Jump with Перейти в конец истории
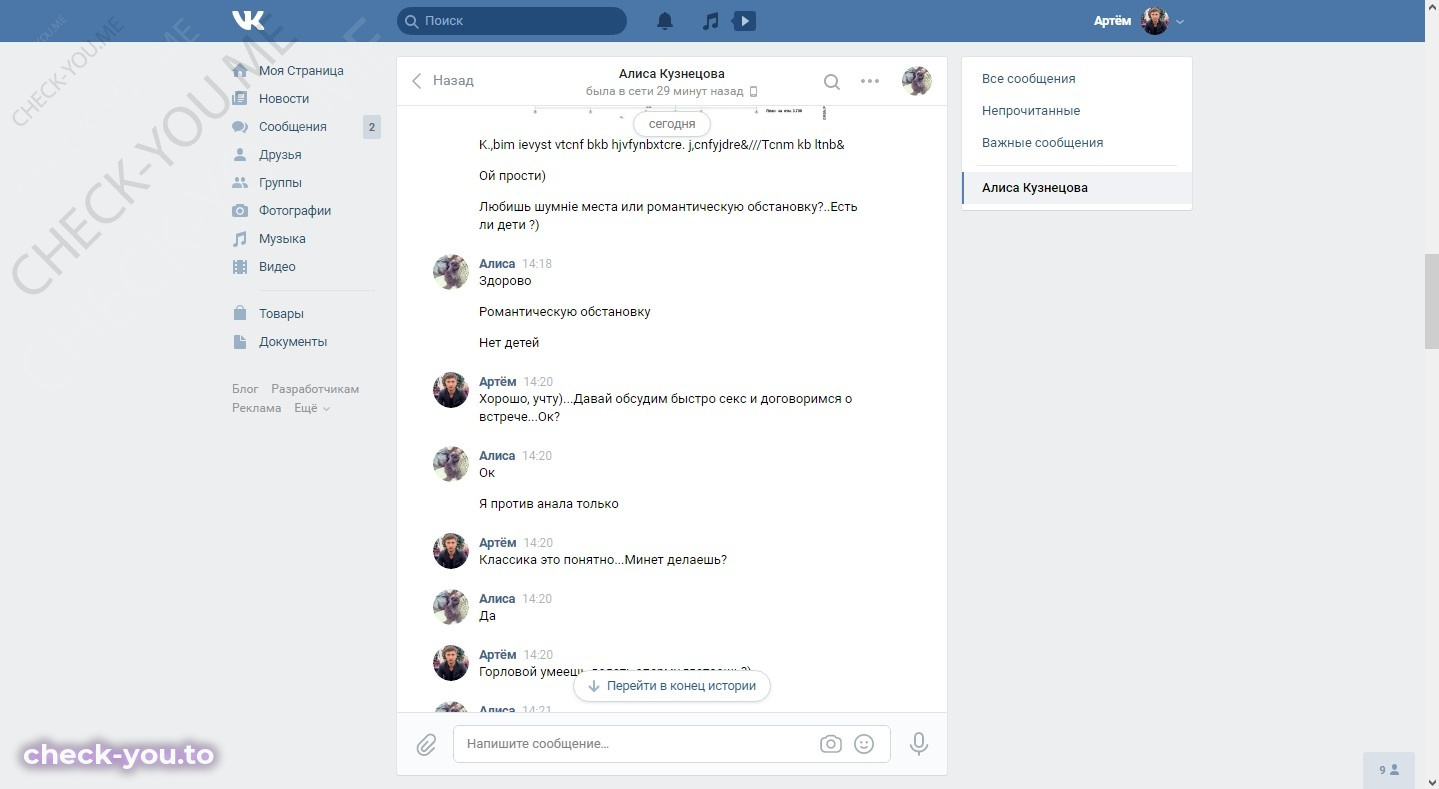Viewport: 1439px width, 789px height. click(672, 686)
